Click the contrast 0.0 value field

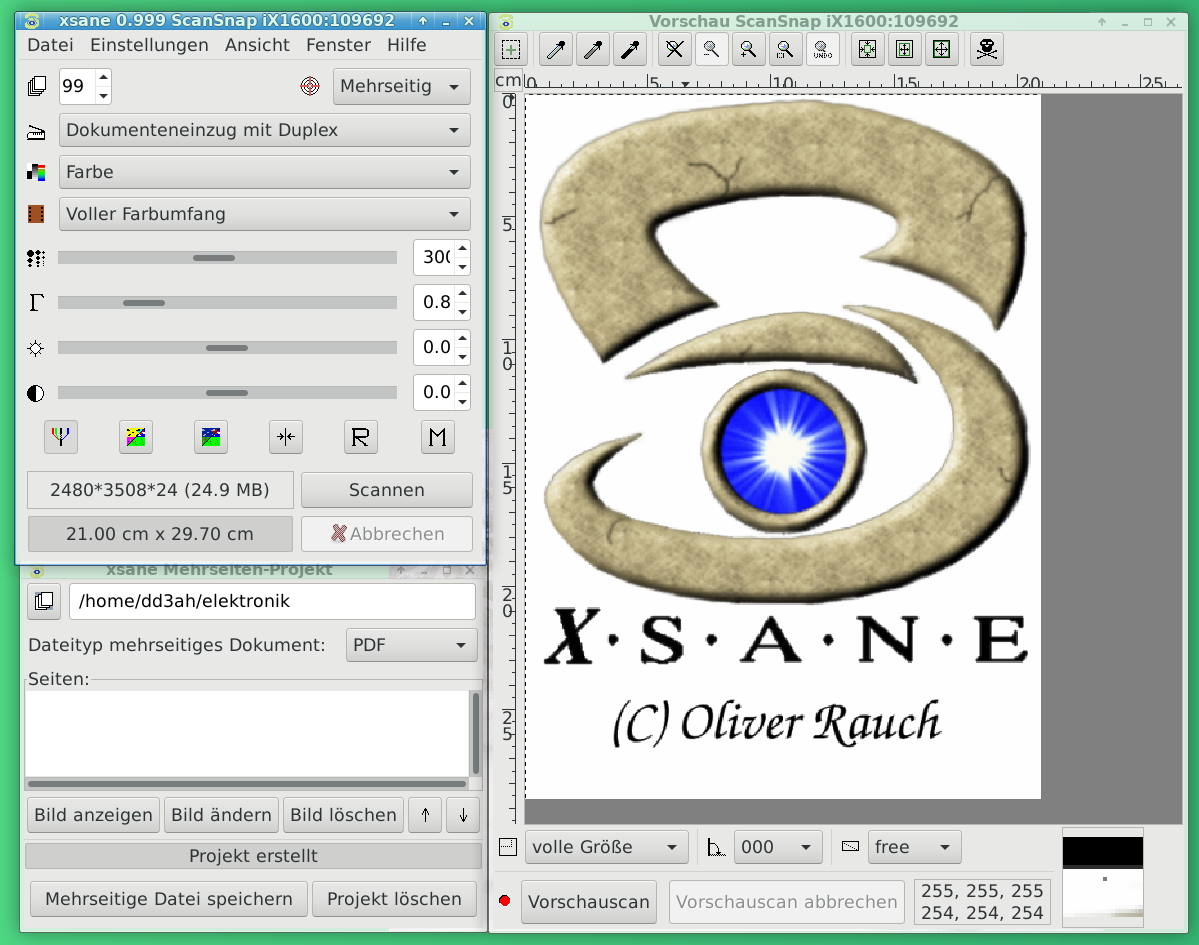(435, 392)
